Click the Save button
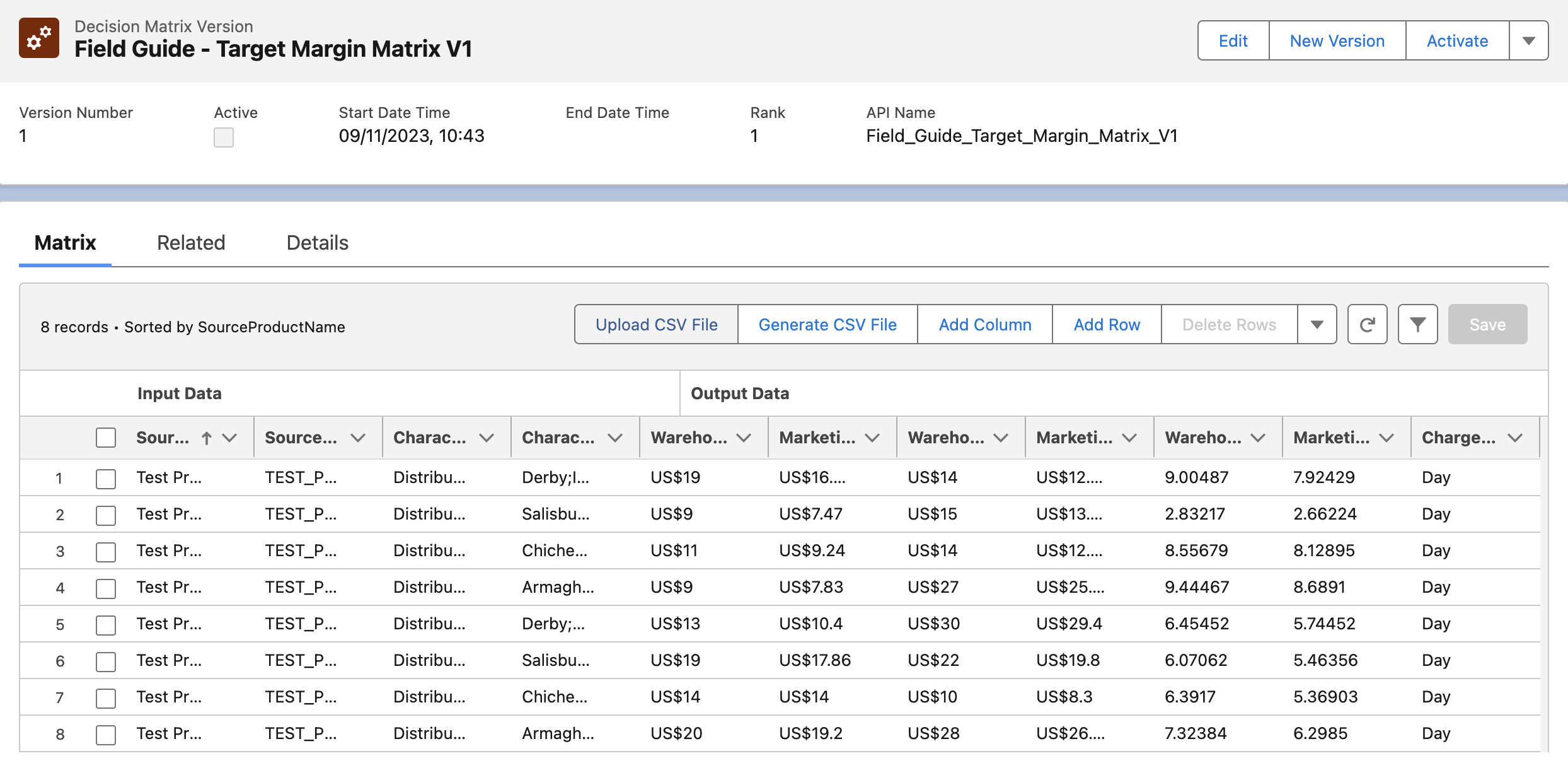The image size is (1568, 763). click(x=1487, y=325)
